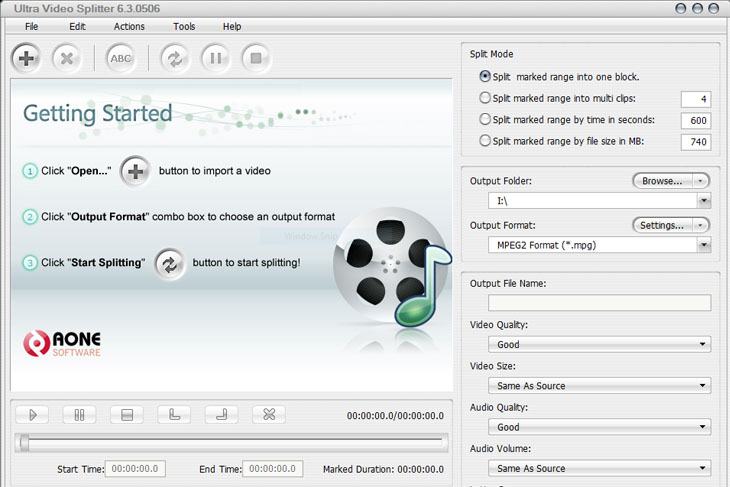730x487 pixels.
Task: Open the Settings button dropdown arrow
Action: (x=701, y=225)
